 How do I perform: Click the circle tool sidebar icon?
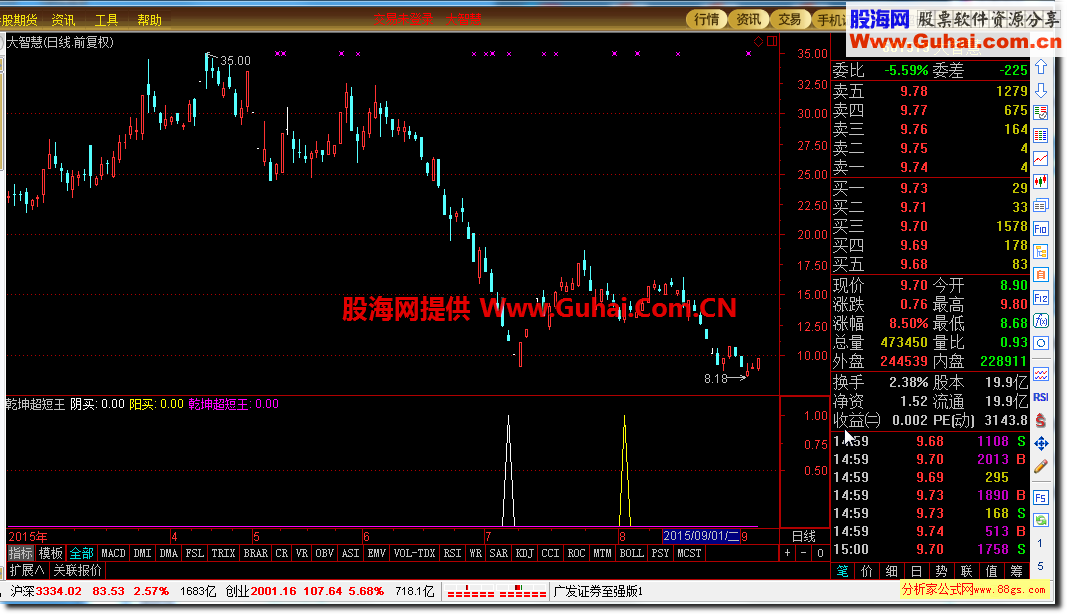coord(1041,343)
